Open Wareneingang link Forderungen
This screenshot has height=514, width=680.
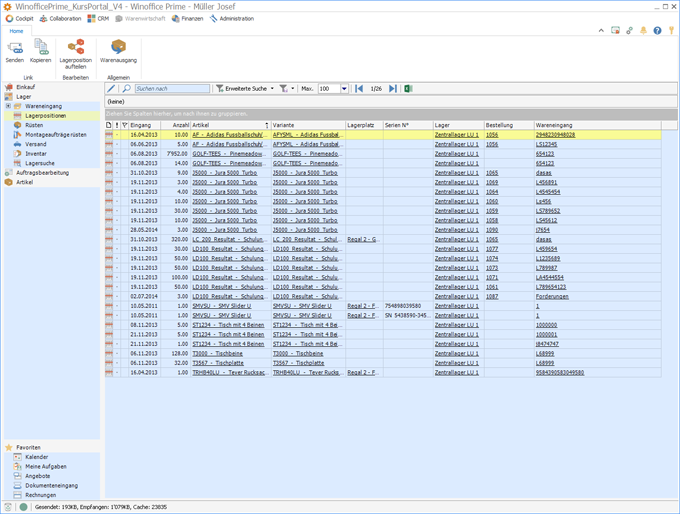click(x=552, y=297)
